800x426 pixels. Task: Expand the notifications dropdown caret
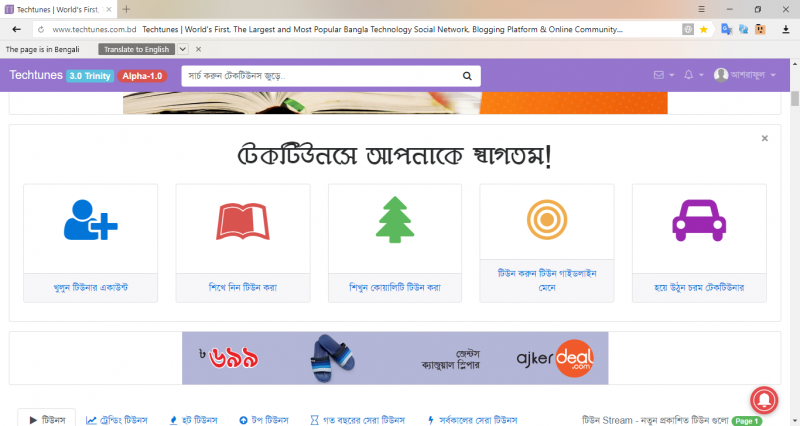coord(701,76)
